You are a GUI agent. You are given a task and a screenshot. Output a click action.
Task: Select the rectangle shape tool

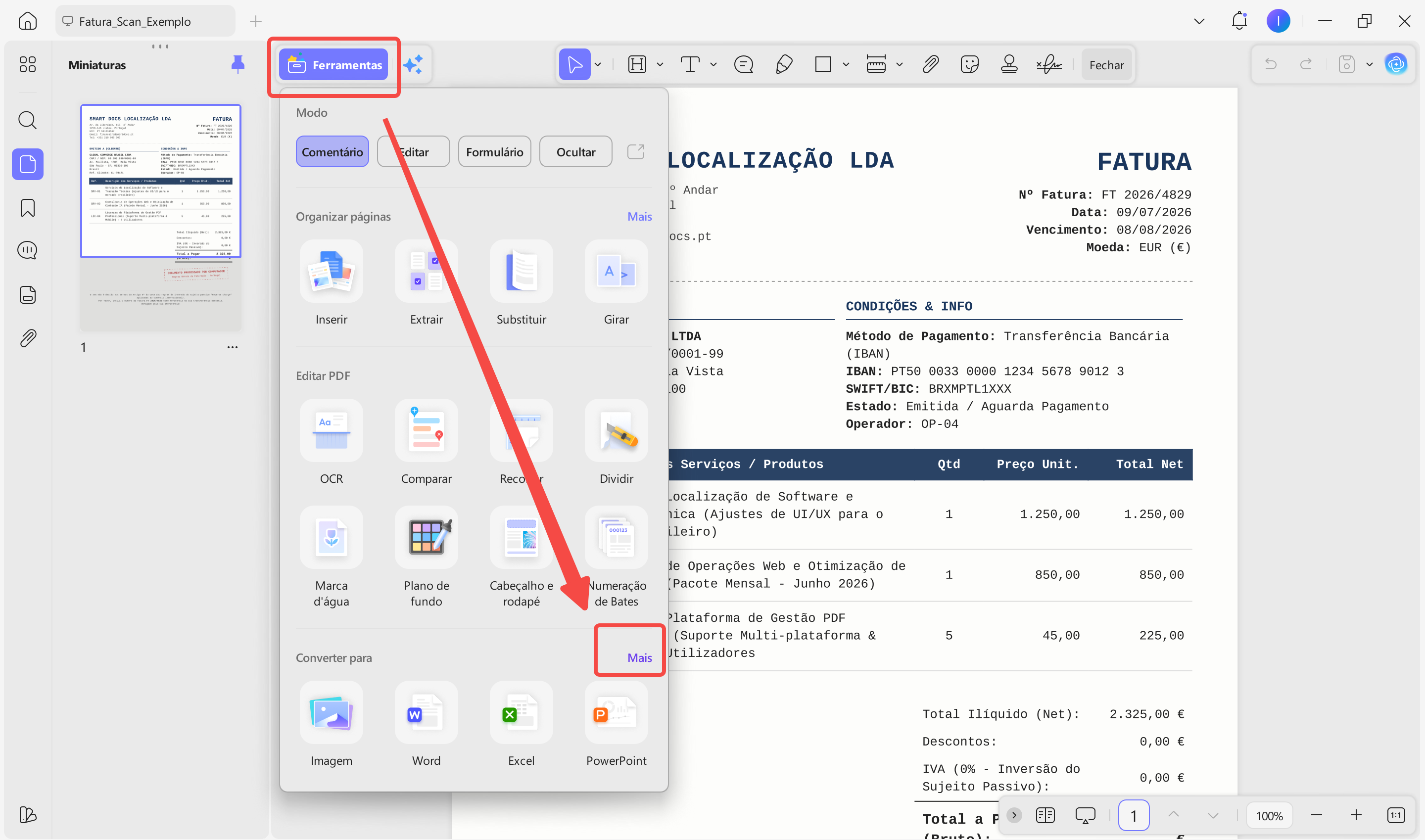823,64
